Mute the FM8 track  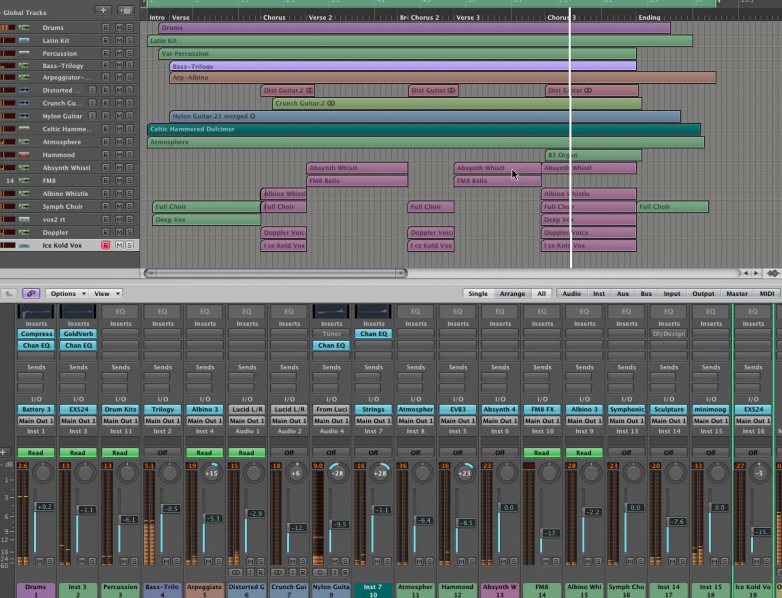tap(119, 181)
